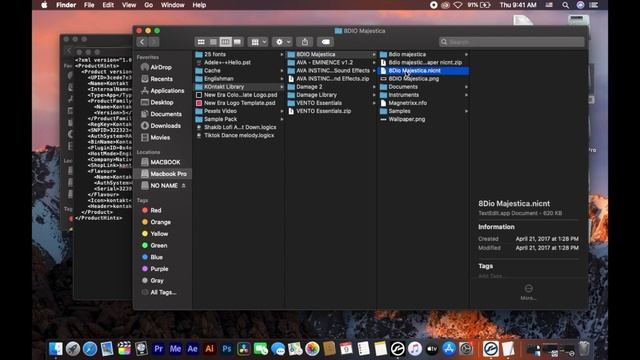Open the Finder menu
The width and height of the screenshot is (640, 360).
[x=66, y=5]
